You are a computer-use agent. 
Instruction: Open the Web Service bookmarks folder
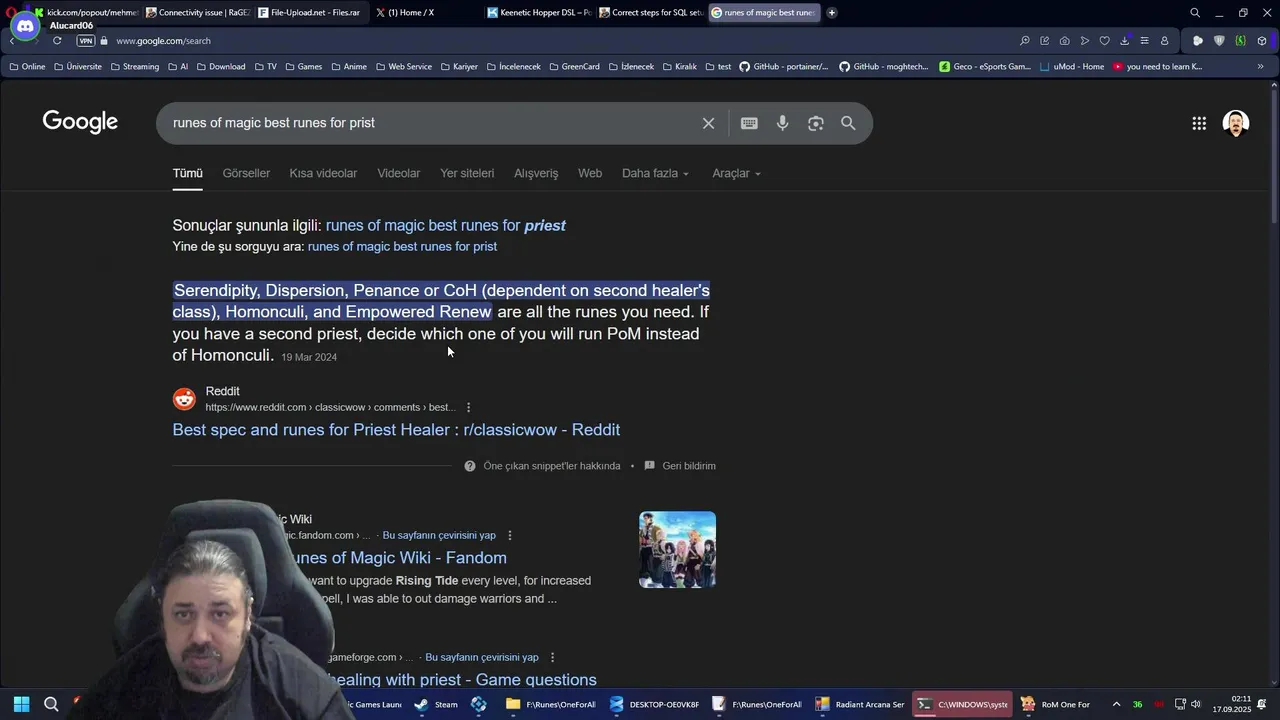coord(404,67)
